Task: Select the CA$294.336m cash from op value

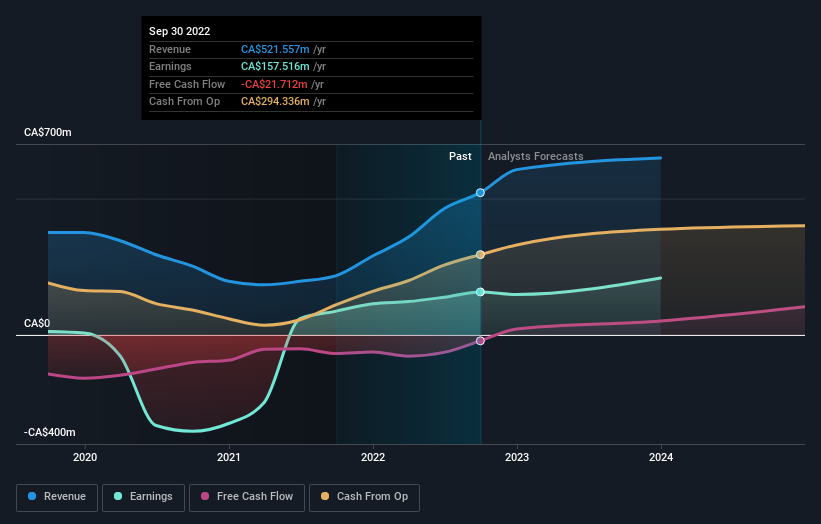Action: [x=275, y=102]
